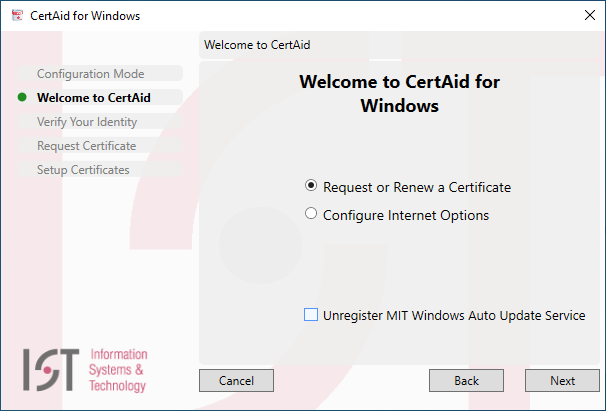606x411 pixels.
Task: Go Back to previous step
Action: tap(466, 380)
